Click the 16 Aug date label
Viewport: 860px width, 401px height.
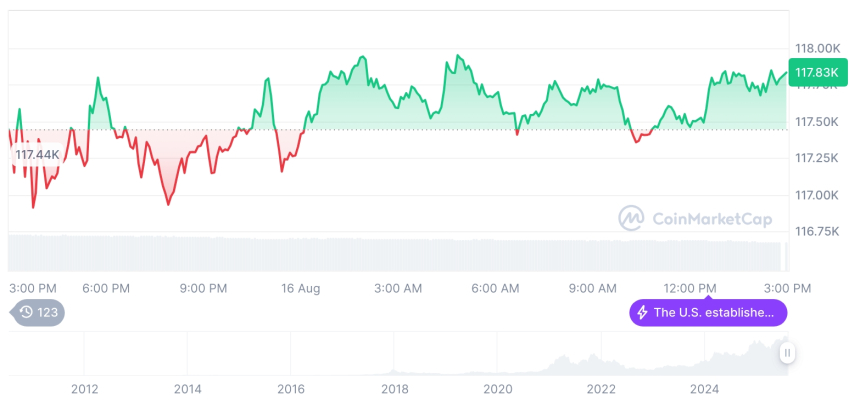[x=300, y=288]
